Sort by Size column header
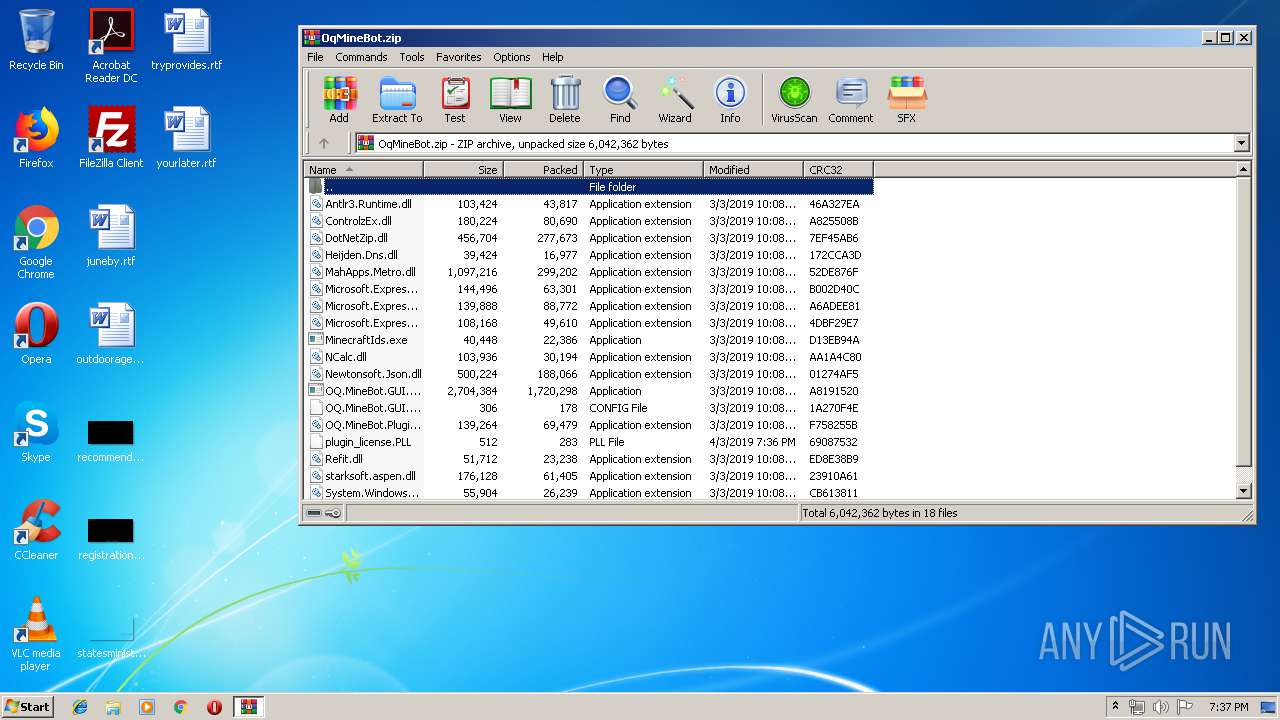 [463, 170]
